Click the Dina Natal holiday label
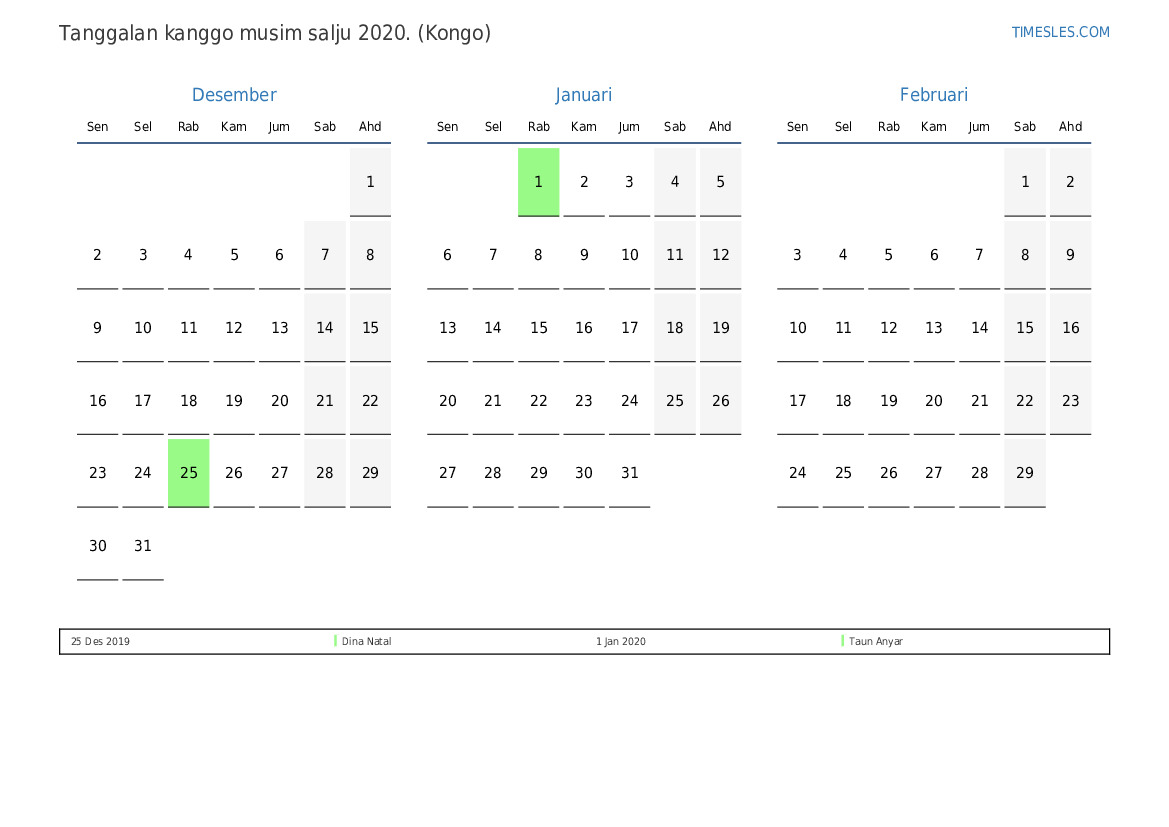 [367, 642]
